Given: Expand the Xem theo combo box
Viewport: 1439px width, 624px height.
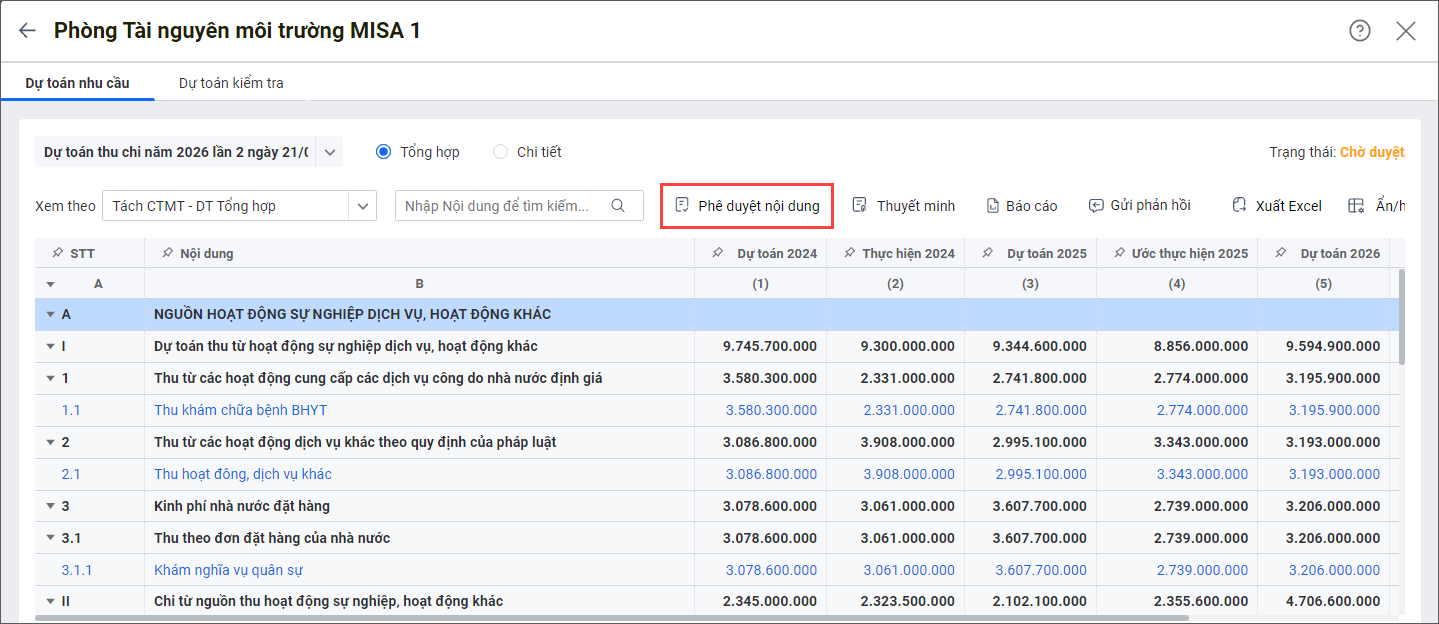Looking at the screenshot, I should [361, 206].
